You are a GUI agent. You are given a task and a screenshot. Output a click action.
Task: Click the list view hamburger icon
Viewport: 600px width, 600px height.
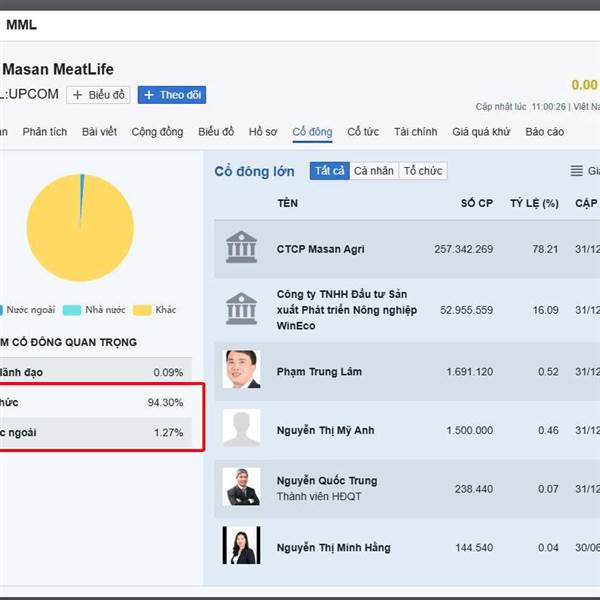coord(576,171)
